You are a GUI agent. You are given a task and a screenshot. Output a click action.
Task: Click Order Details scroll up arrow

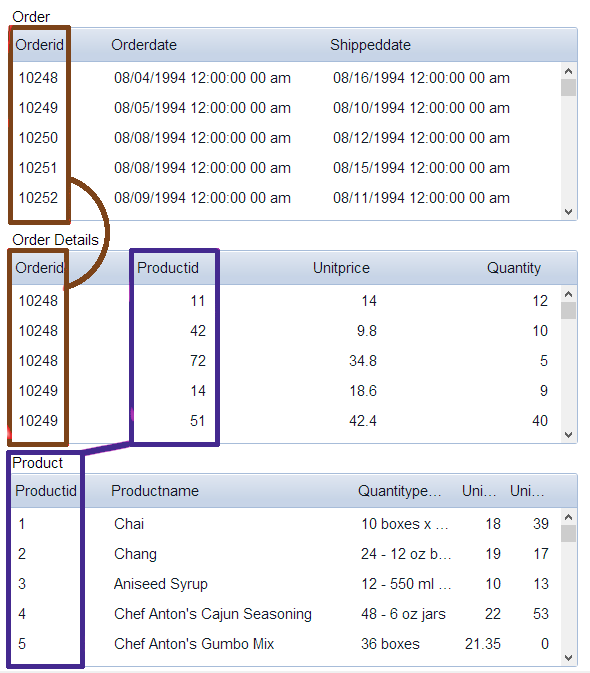(x=568, y=294)
